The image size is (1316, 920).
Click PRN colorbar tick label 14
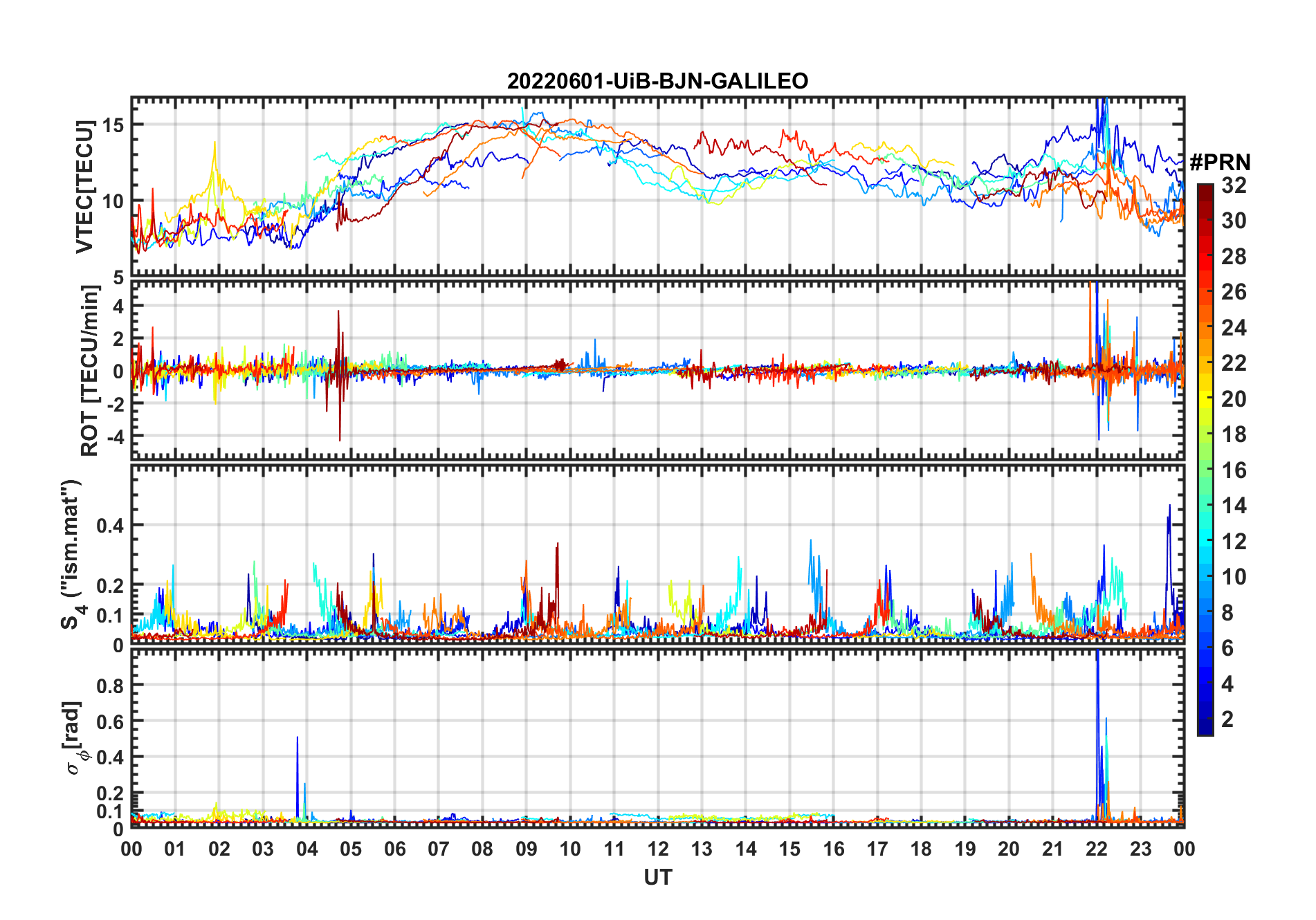coord(1234,506)
